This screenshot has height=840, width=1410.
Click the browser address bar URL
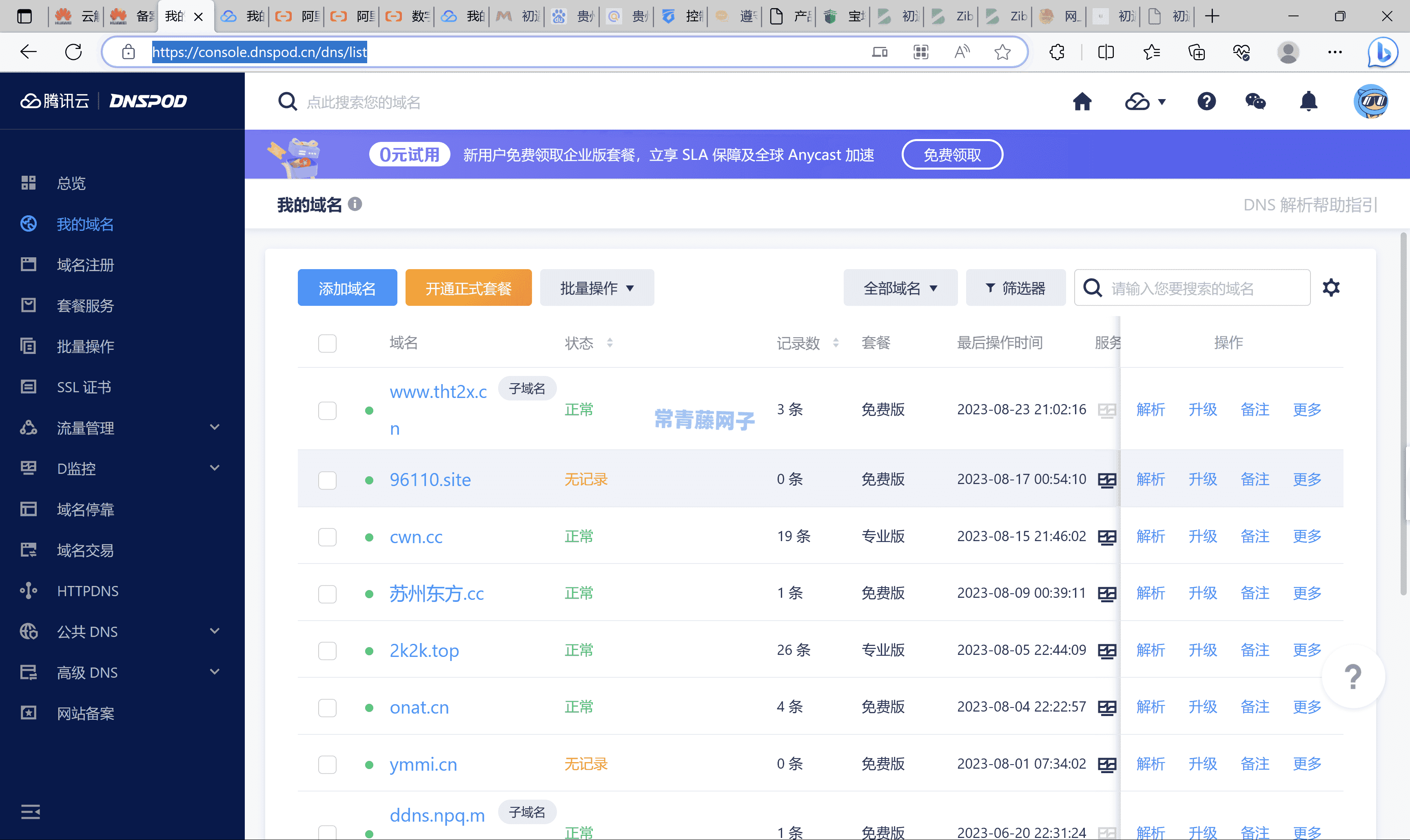tap(259, 52)
